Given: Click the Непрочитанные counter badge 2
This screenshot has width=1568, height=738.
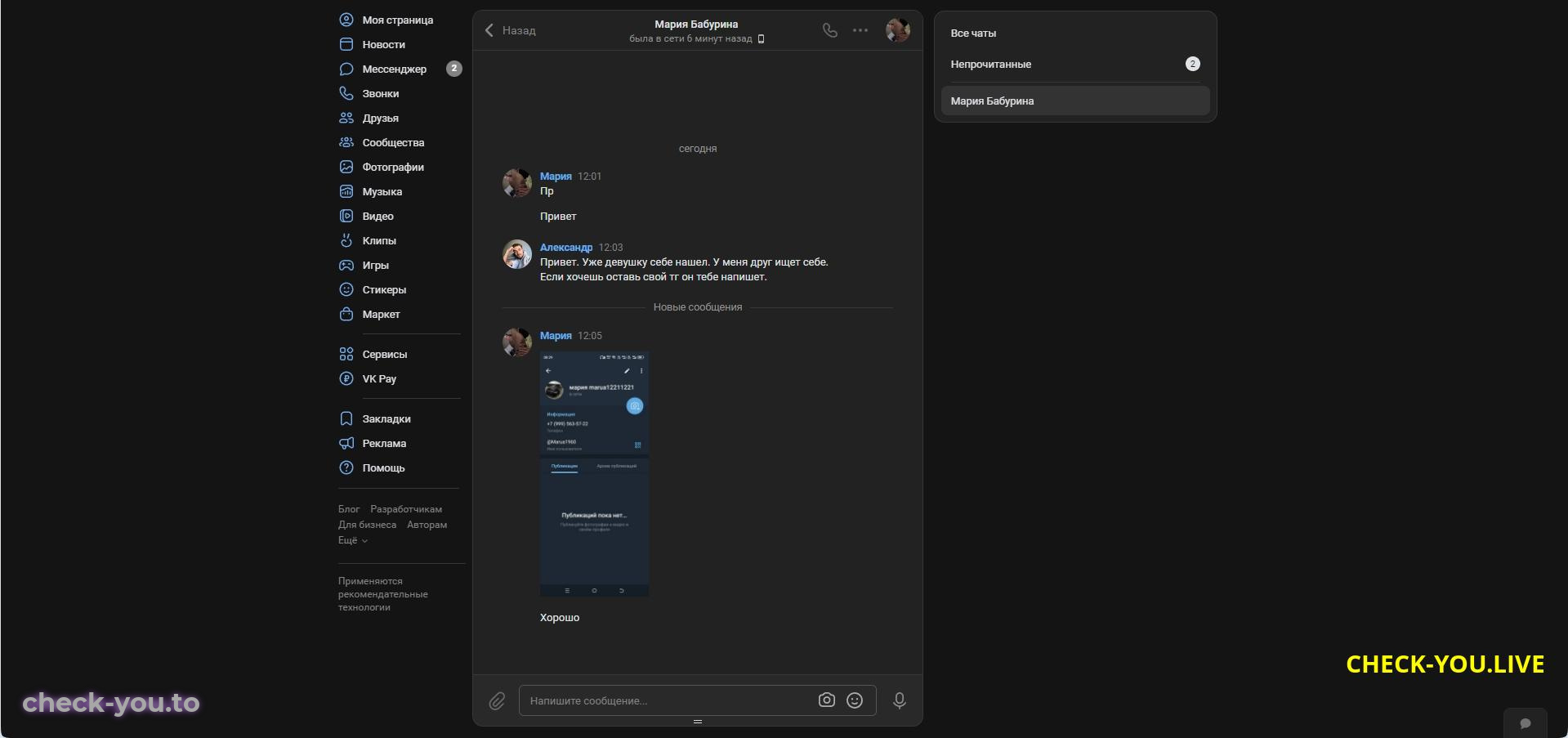Looking at the screenshot, I should pos(1193,64).
